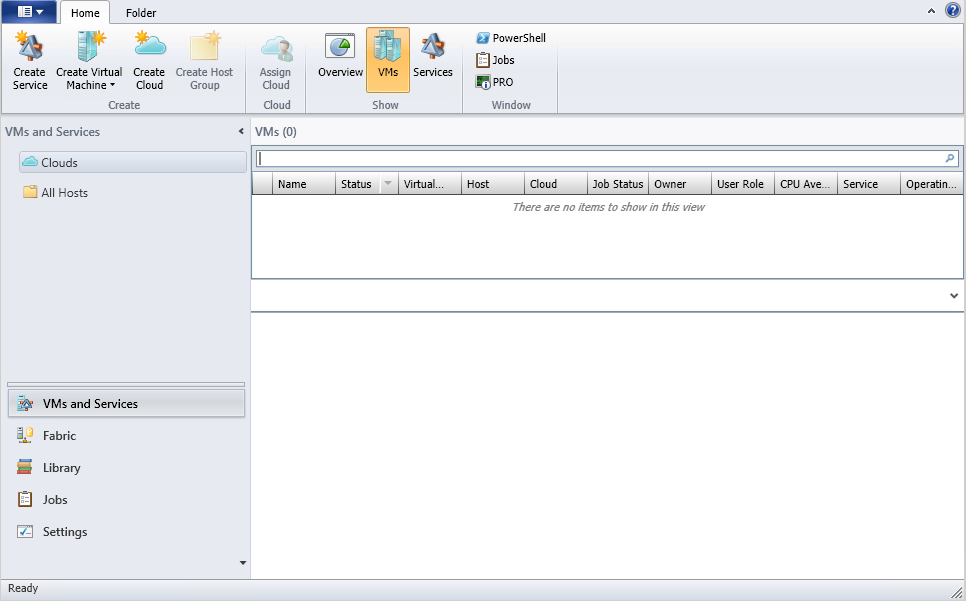The height and width of the screenshot is (601, 966).
Task: Select the VMs view button
Action: 388,58
